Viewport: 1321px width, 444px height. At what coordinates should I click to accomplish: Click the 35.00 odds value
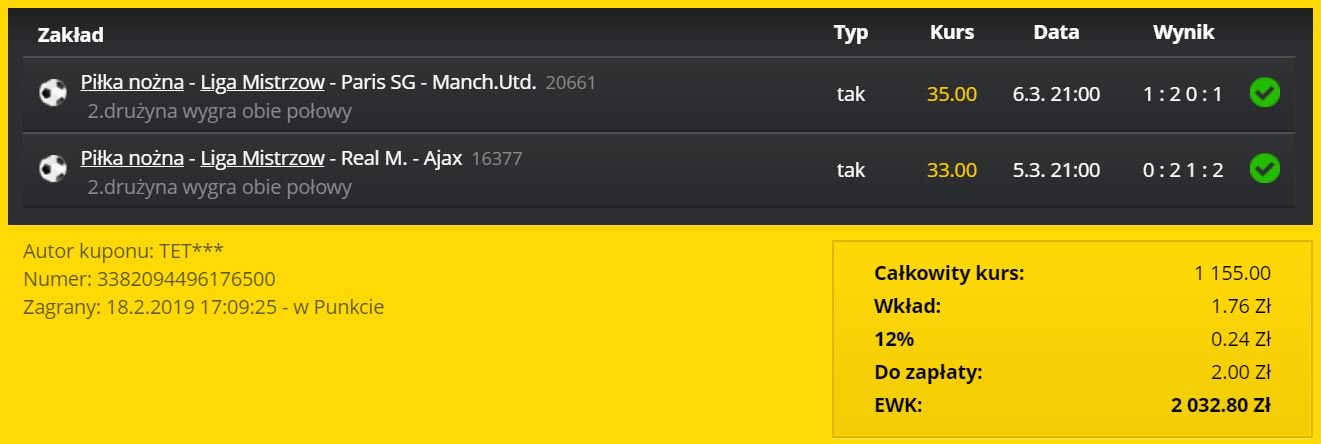[x=952, y=95]
